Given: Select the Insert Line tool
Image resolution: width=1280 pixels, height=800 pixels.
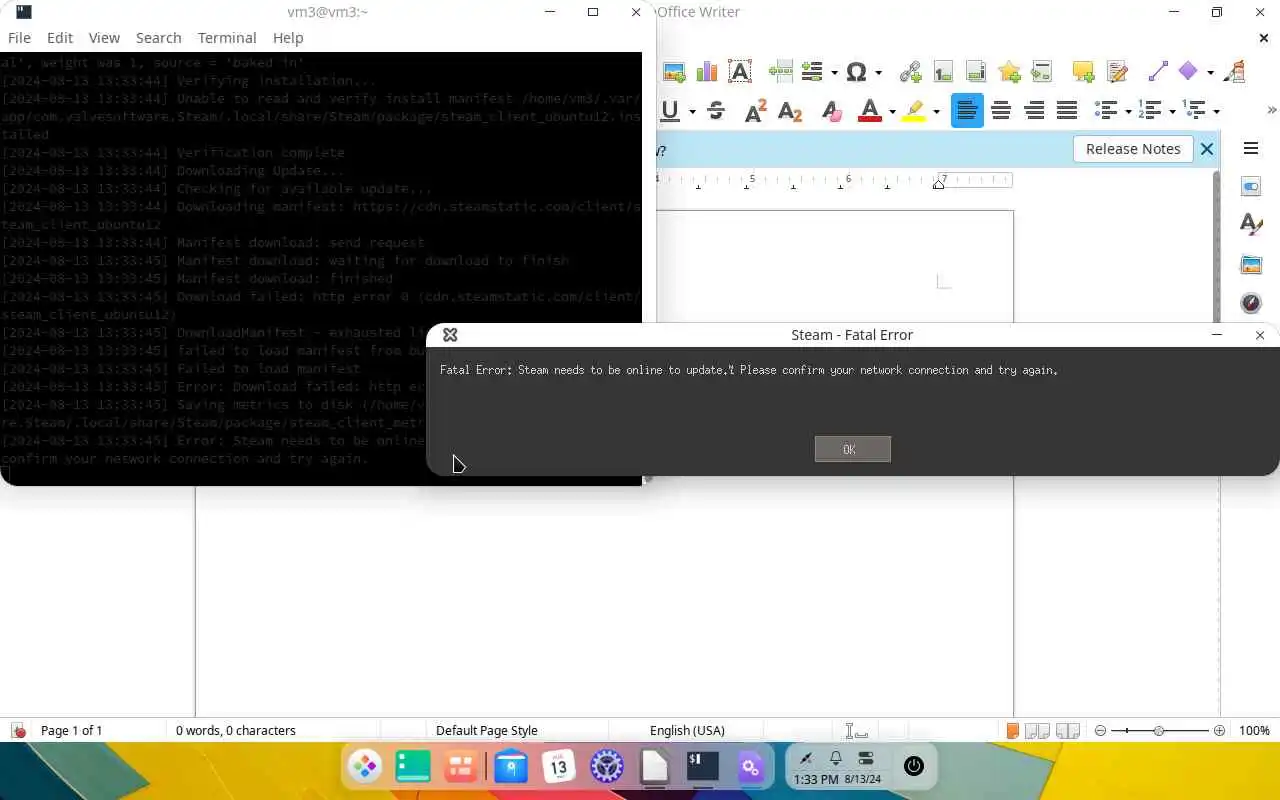Looking at the screenshot, I should click(1158, 72).
